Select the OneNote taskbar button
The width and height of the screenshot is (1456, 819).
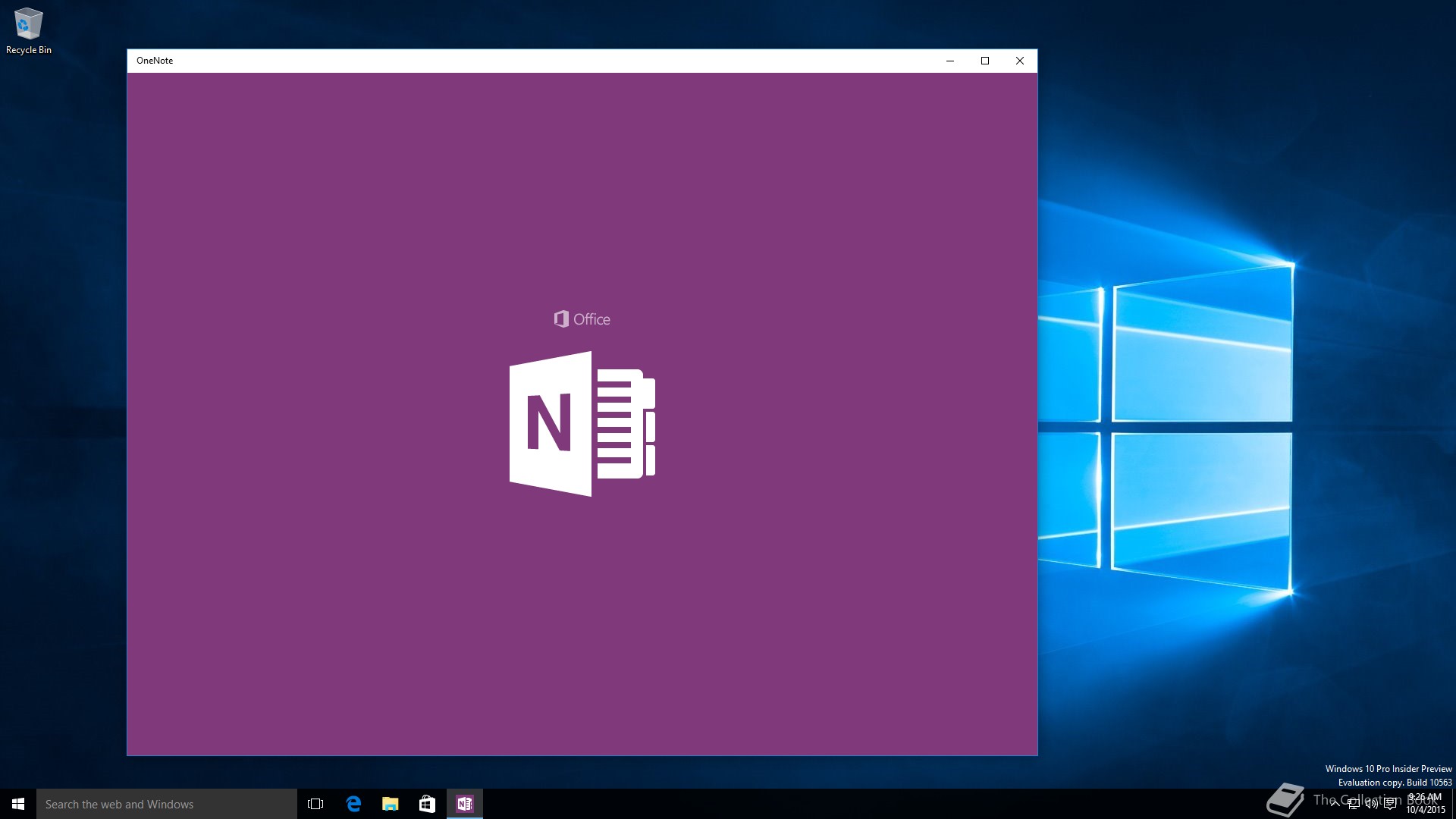coord(464,804)
